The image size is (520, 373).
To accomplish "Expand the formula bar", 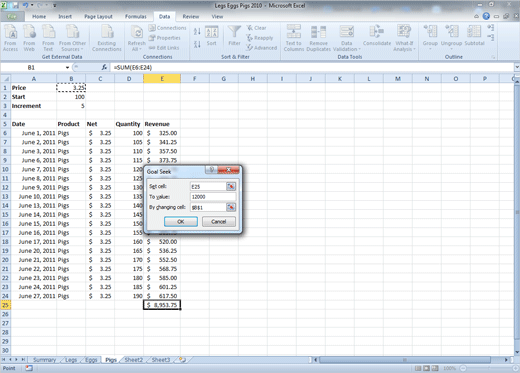I will click(517, 67).
